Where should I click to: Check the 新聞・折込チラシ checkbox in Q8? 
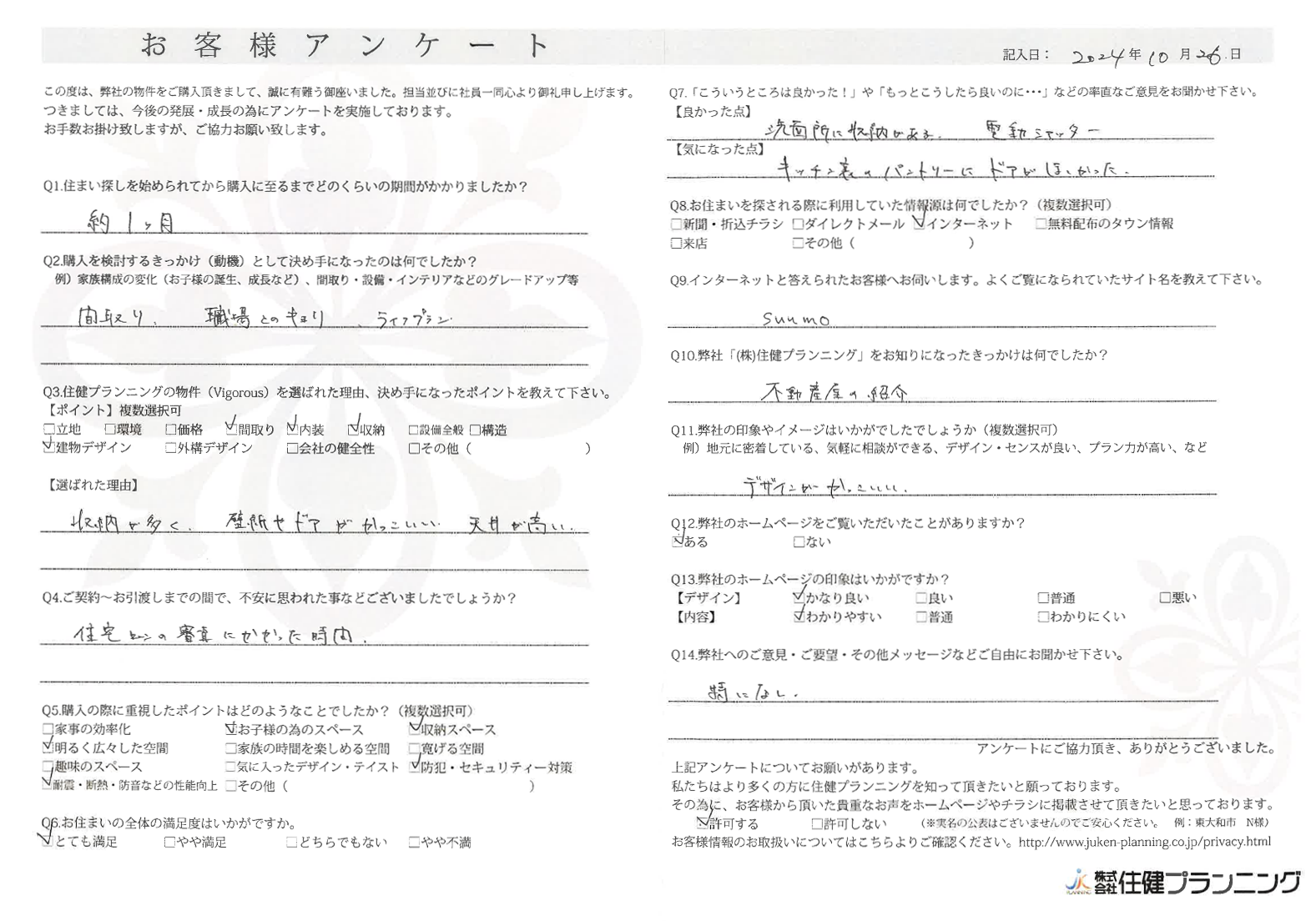(676, 224)
